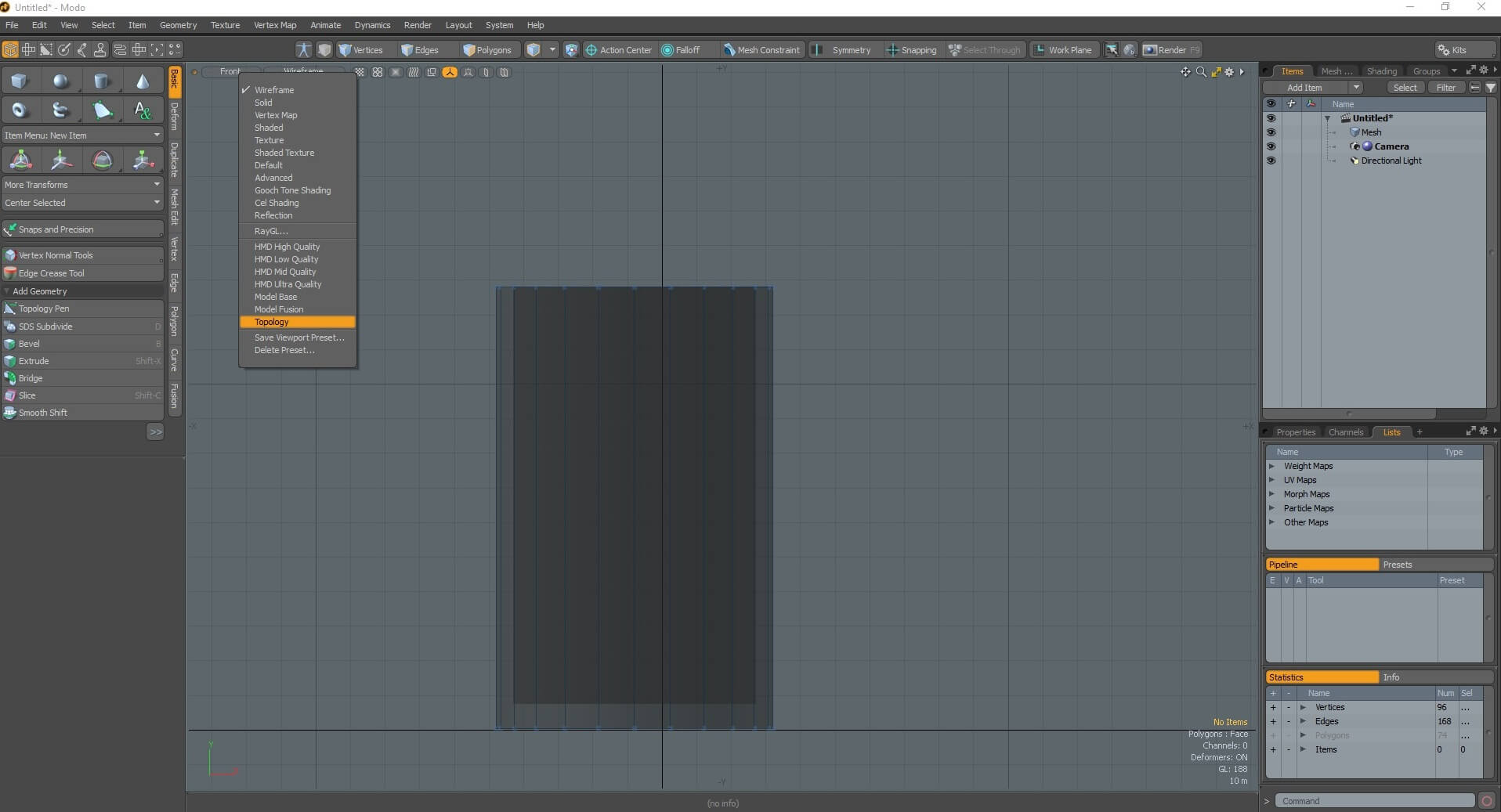Image resolution: width=1501 pixels, height=812 pixels.
Task: Expand the UV Maps entry in Lists
Action: [1271, 480]
